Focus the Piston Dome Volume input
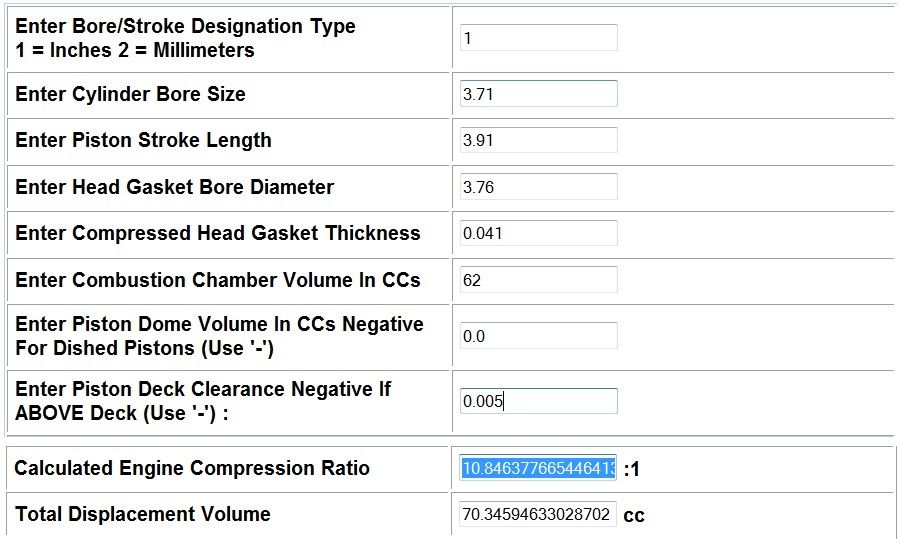The image size is (900, 544). (x=538, y=336)
